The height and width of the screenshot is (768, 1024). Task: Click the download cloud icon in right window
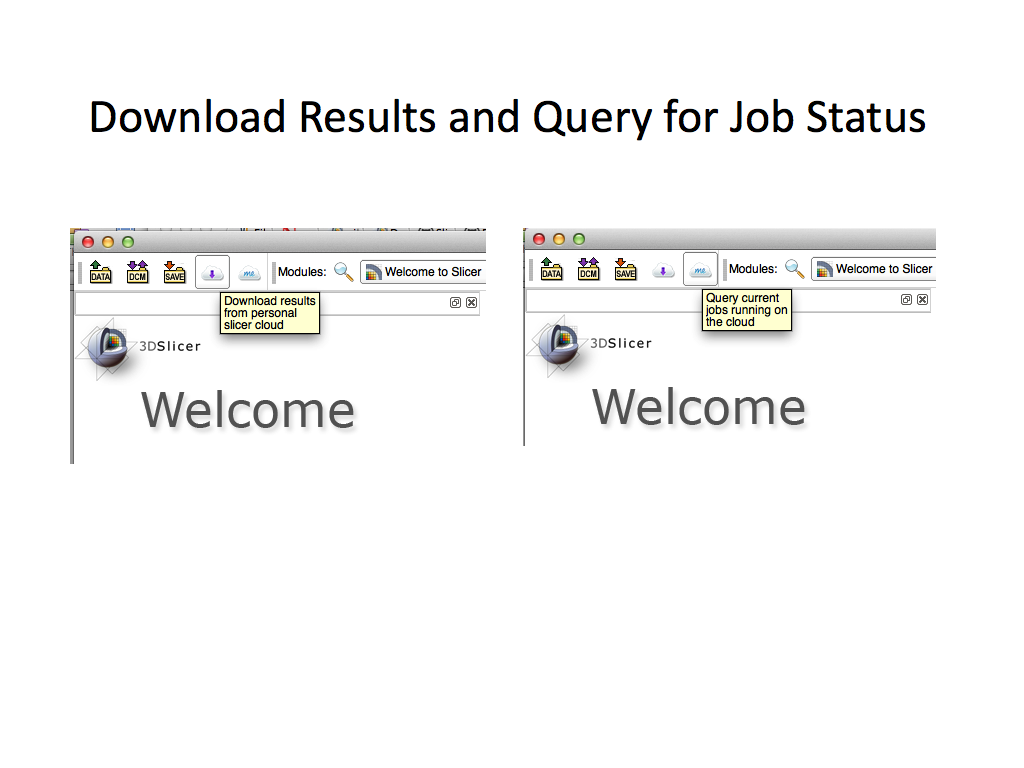click(662, 270)
